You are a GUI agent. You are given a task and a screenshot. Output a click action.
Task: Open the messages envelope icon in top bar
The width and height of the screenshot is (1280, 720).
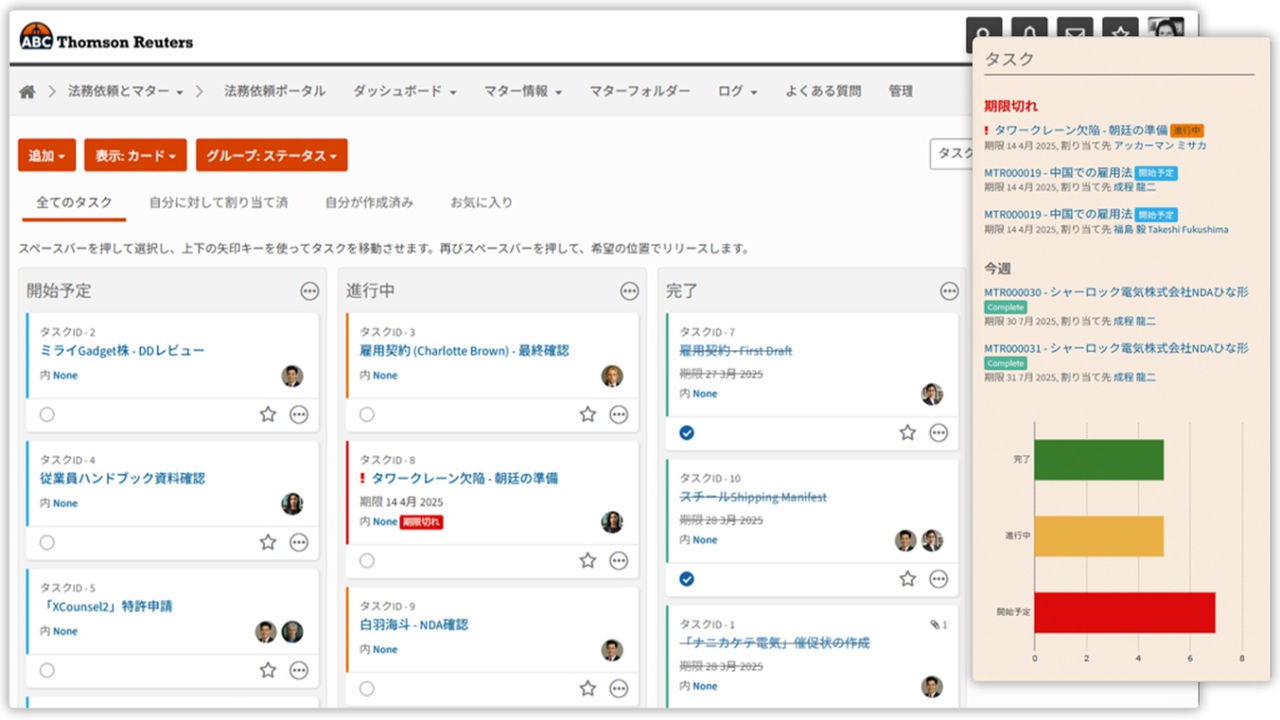tap(1075, 31)
